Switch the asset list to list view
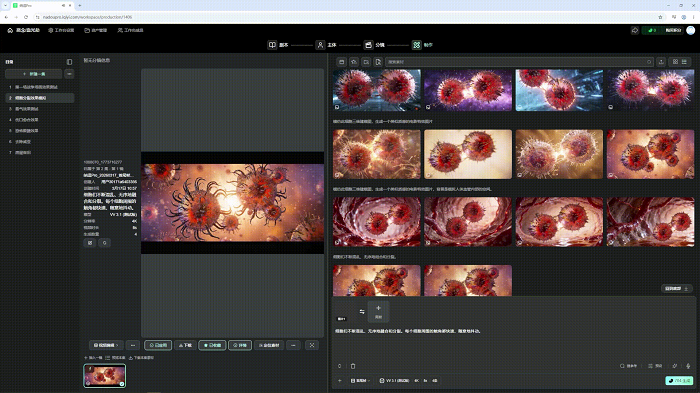The image size is (700, 393). coord(684,62)
